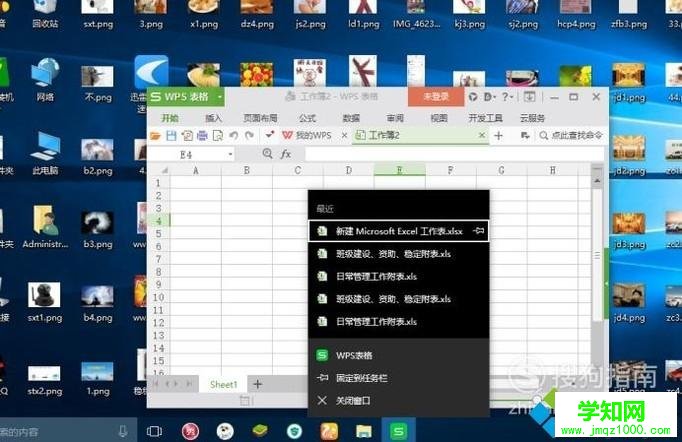The height and width of the screenshot is (442, 682).
Task: Open the 回收站 desktop icon
Action: tap(45, 14)
